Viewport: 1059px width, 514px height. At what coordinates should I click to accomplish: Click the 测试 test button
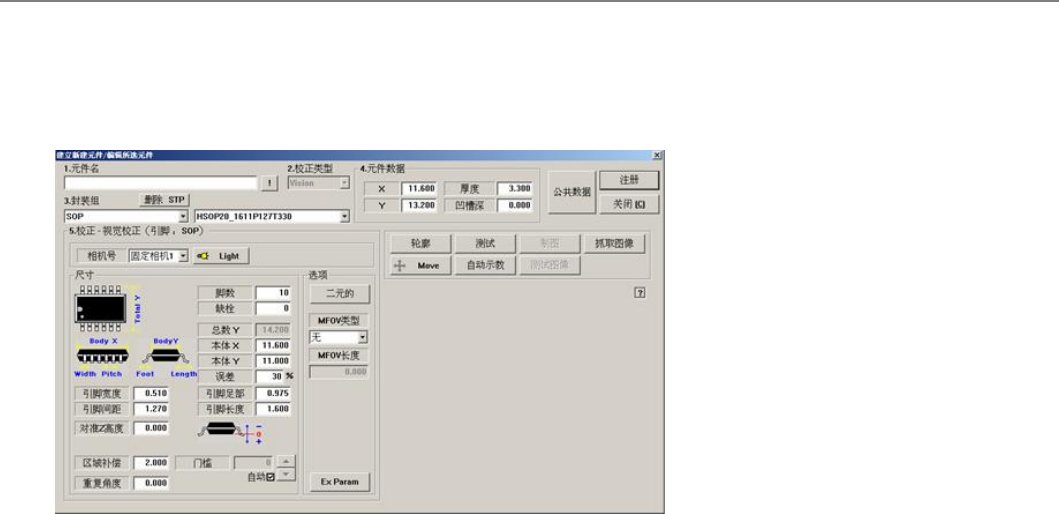(485, 244)
